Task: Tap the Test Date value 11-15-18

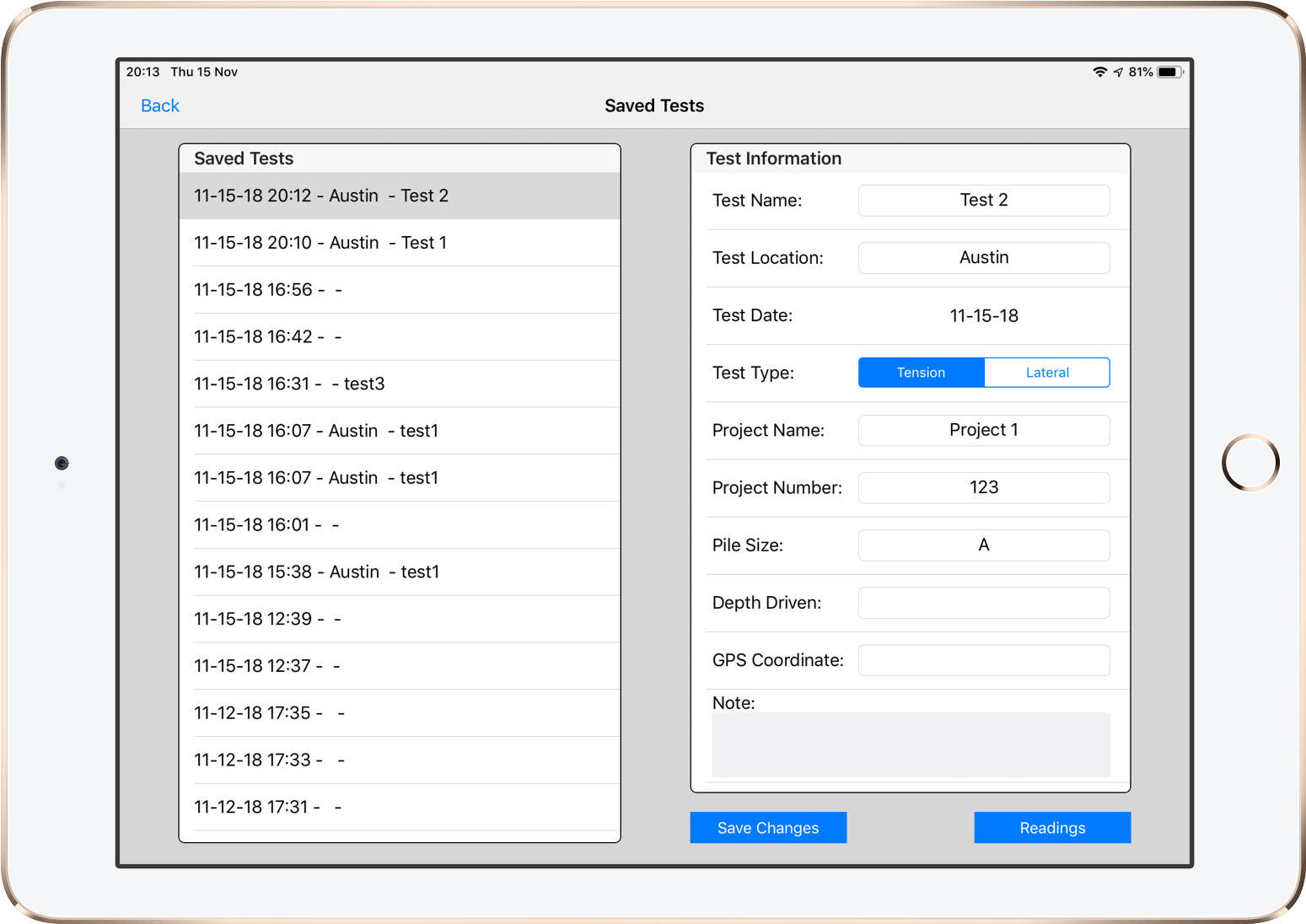Action: tap(984, 316)
